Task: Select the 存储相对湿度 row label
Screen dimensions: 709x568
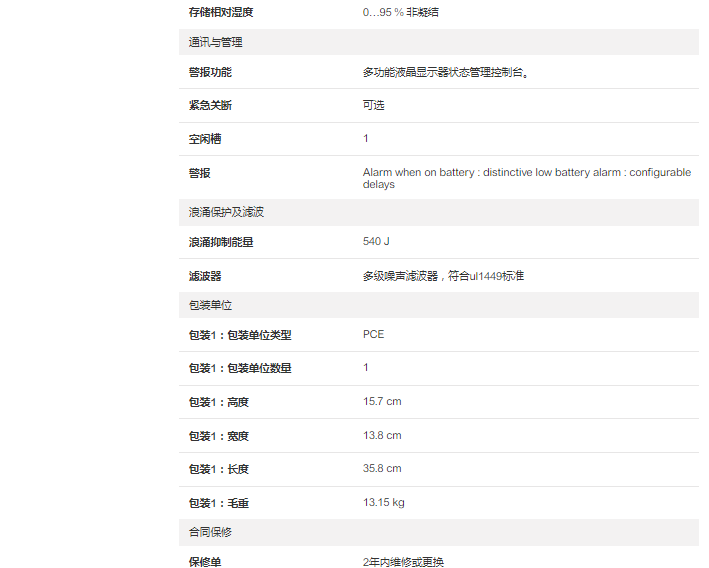Action: 221,12
